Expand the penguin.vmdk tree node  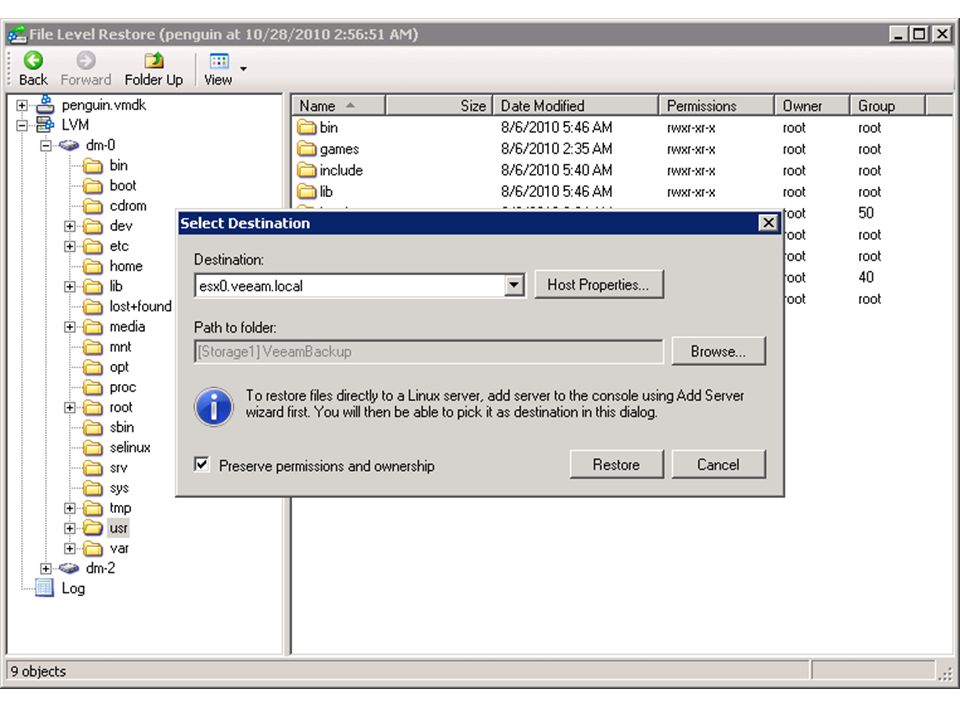click(22, 105)
